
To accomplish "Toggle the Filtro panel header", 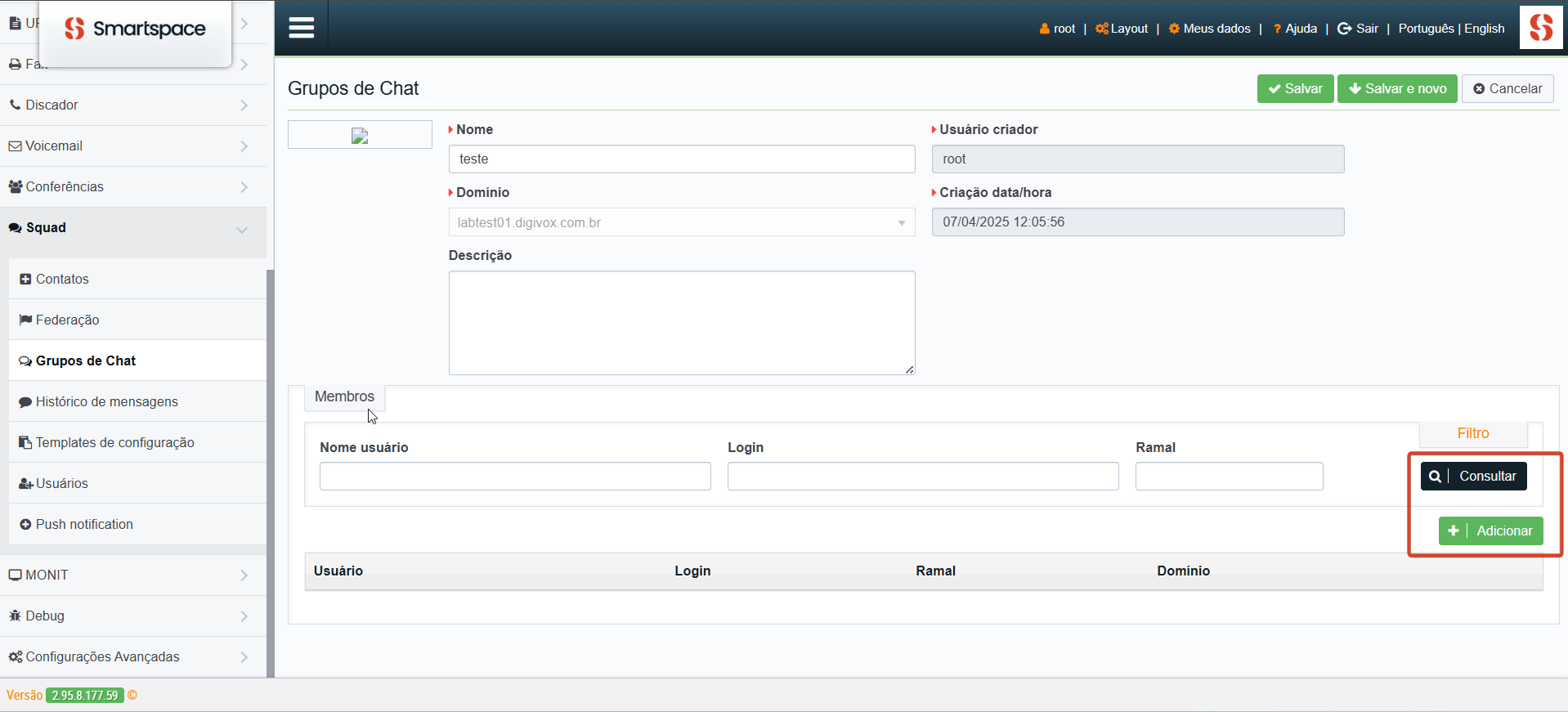I will (x=1473, y=433).
